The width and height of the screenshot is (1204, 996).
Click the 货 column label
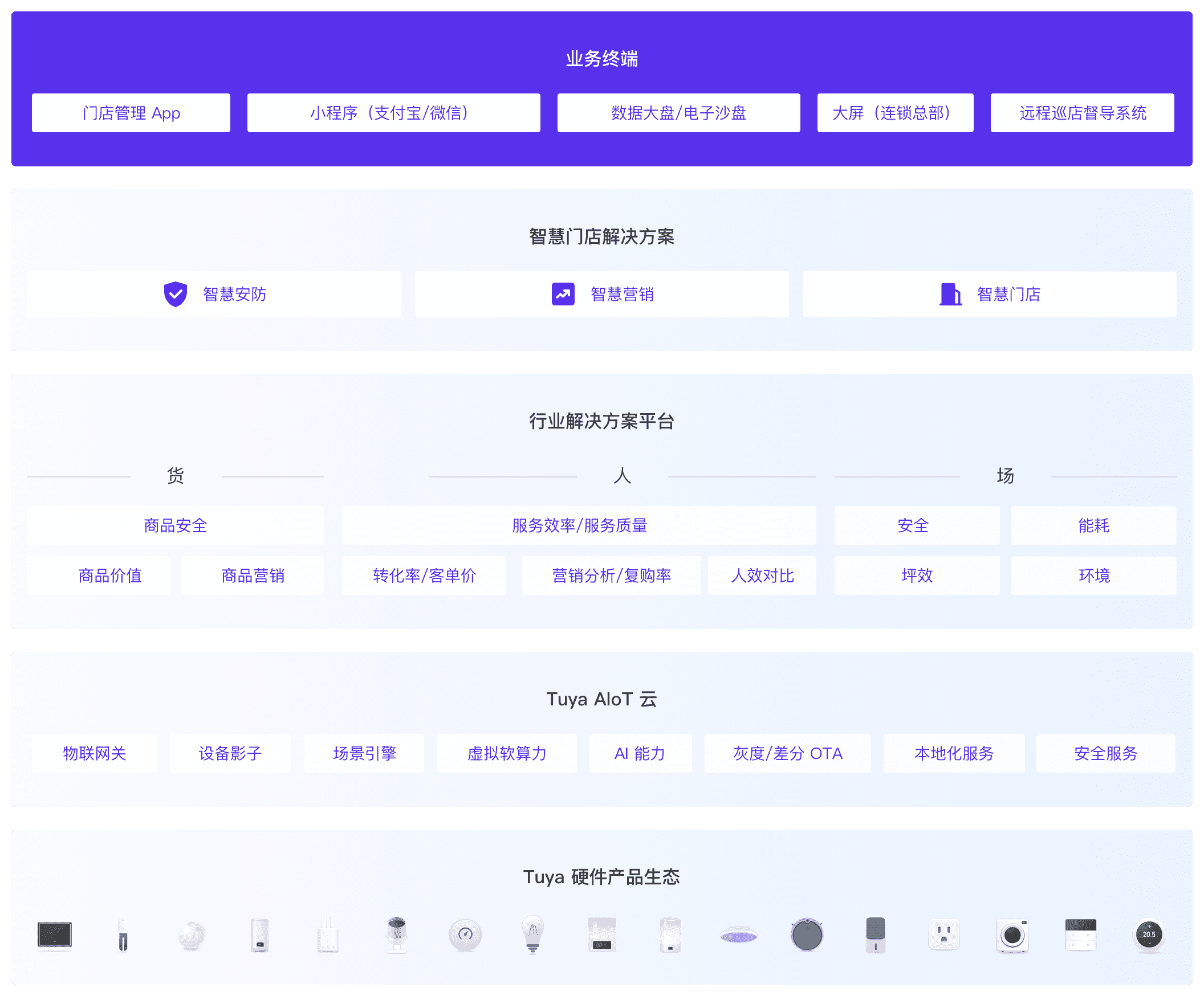click(x=176, y=476)
